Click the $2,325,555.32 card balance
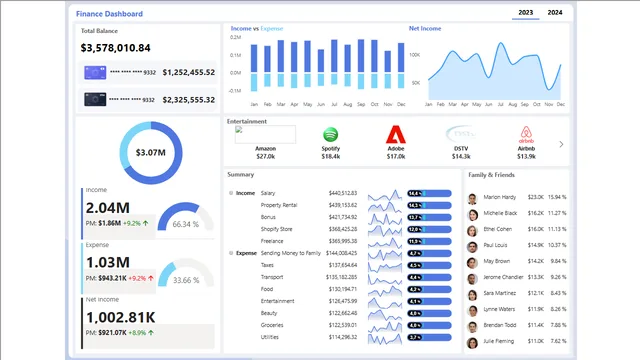Image resolution: width=640 pixels, height=360 pixels. pos(189,100)
